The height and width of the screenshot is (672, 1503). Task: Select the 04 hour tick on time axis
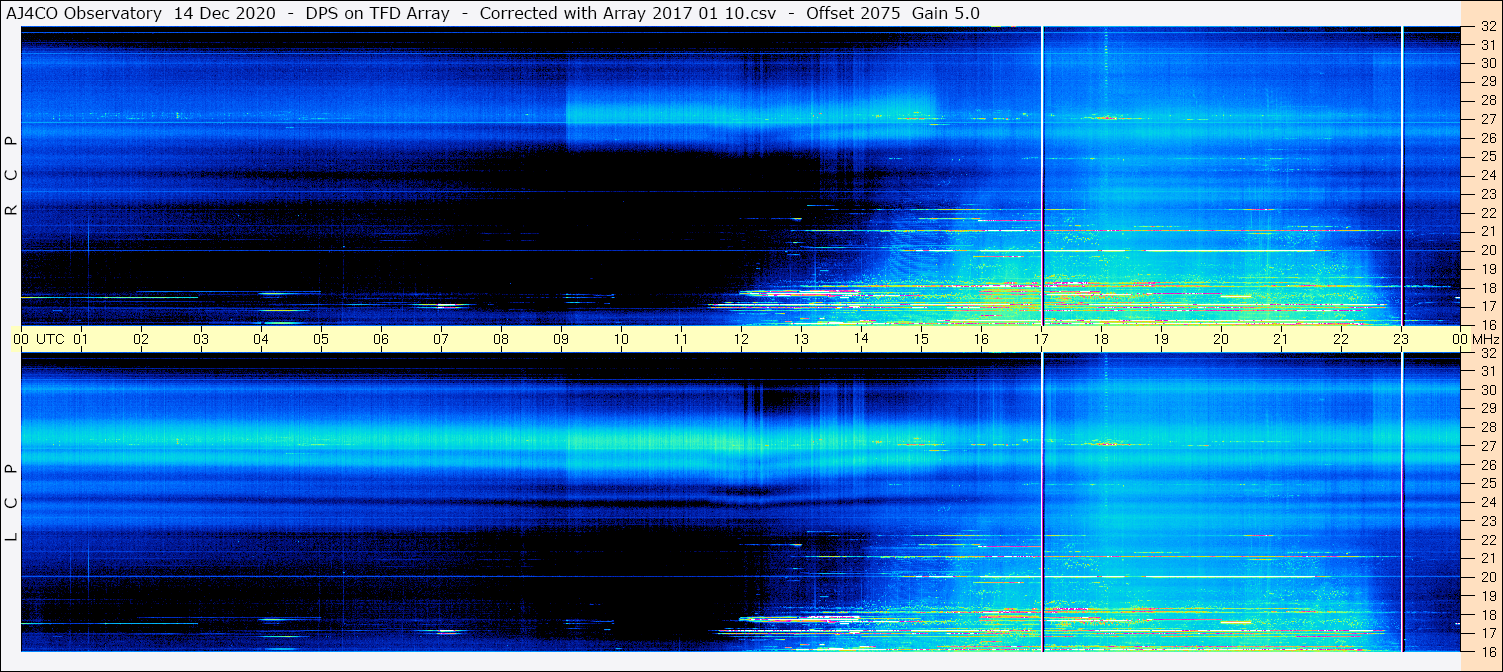[261, 339]
